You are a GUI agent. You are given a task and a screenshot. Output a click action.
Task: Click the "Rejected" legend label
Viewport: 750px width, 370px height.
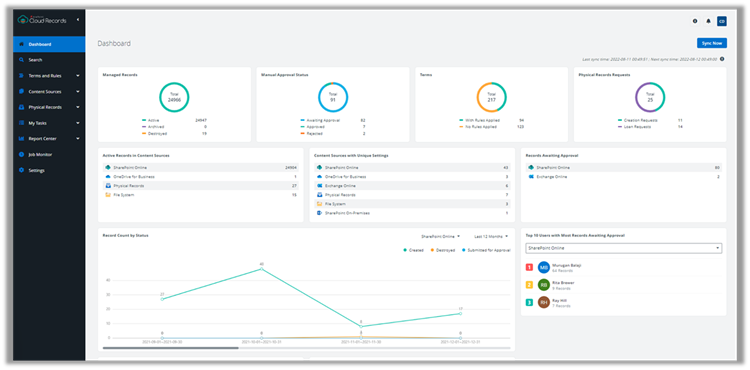[314, 134]
